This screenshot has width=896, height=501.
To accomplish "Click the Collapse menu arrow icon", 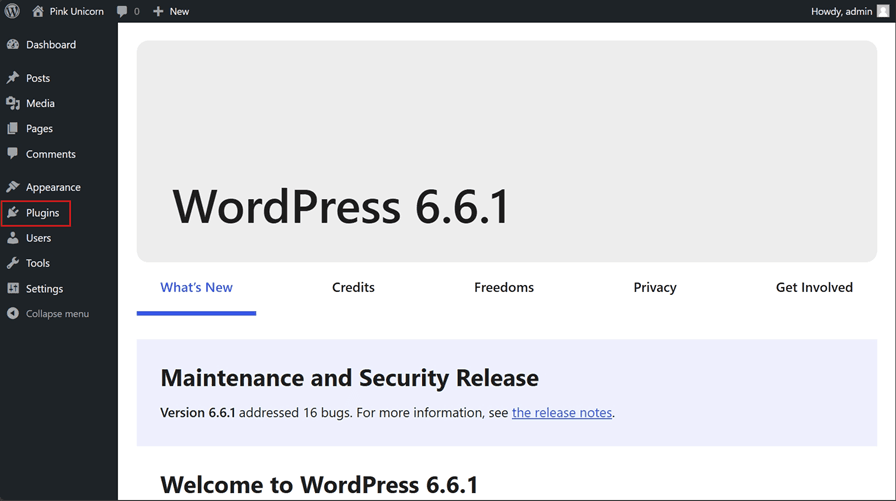I will pyautogui.click(x=13, y=313).
